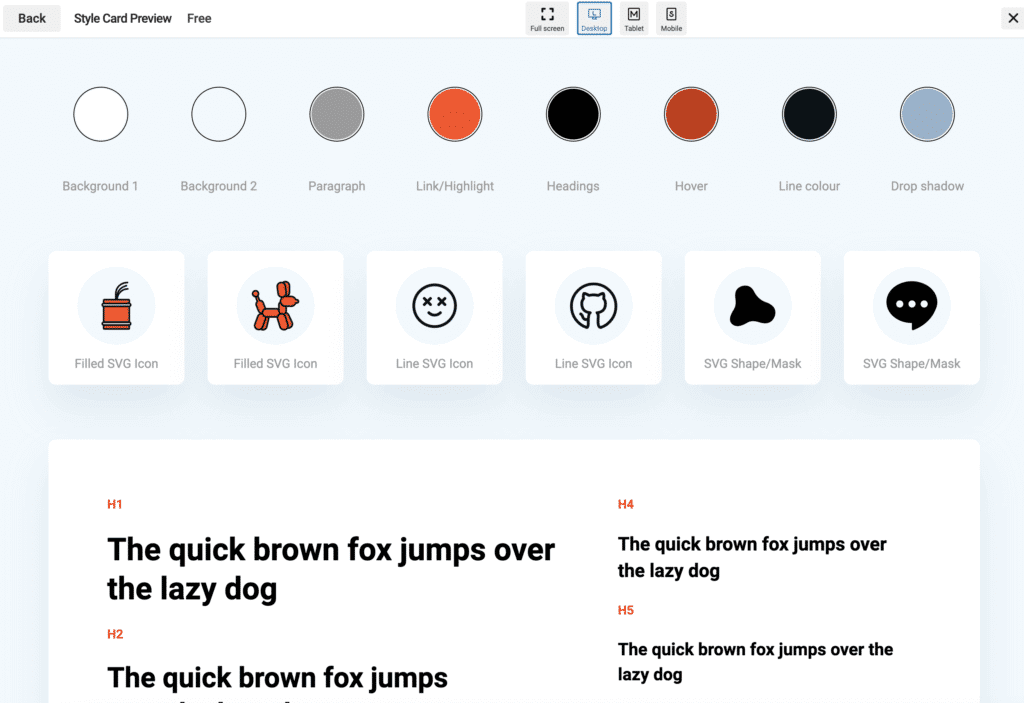
Task: Click the dizzy smiley Line SVG icon
Action: pyautogui.click(x=434, y=305)
